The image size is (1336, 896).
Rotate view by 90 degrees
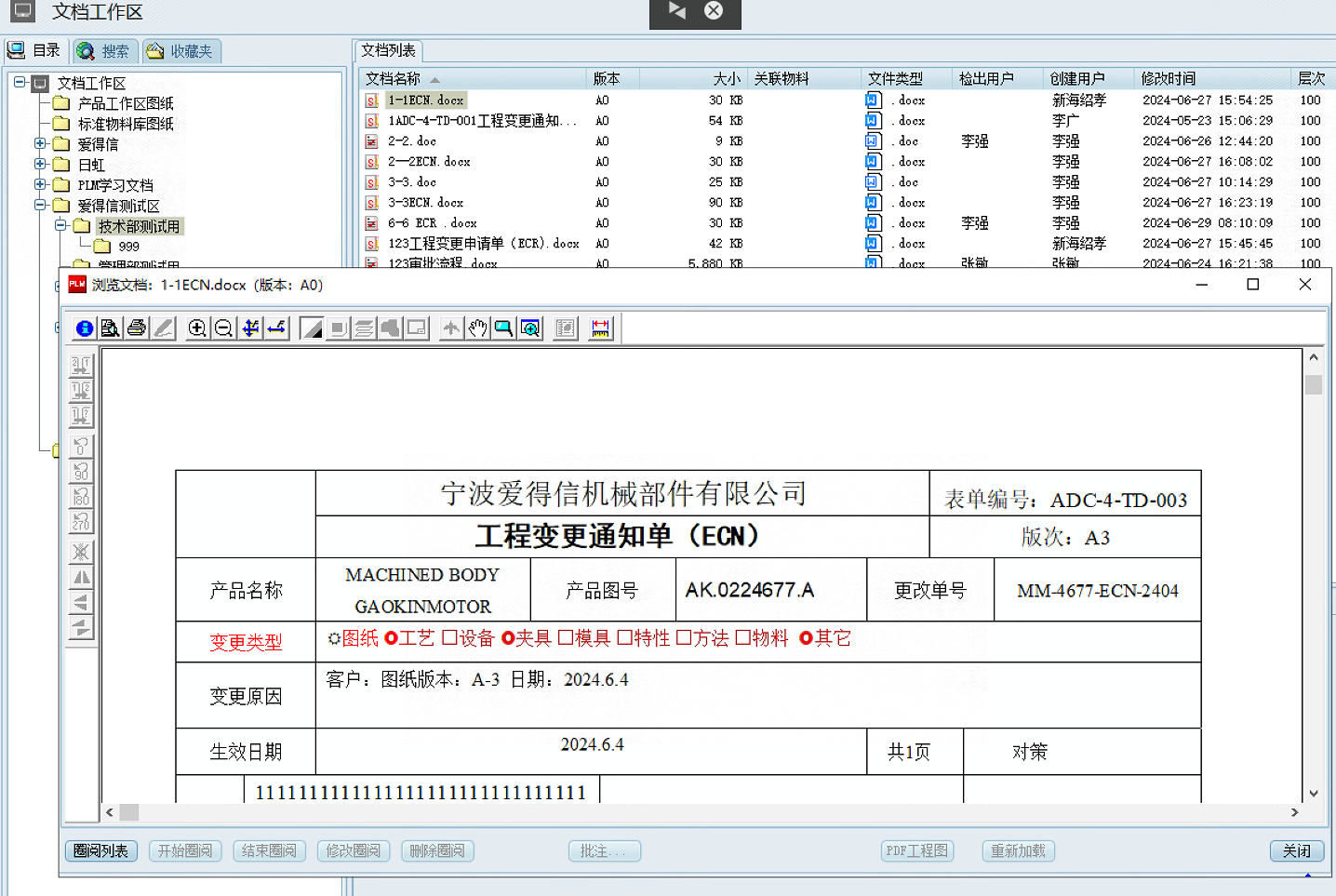coord(81,472)
